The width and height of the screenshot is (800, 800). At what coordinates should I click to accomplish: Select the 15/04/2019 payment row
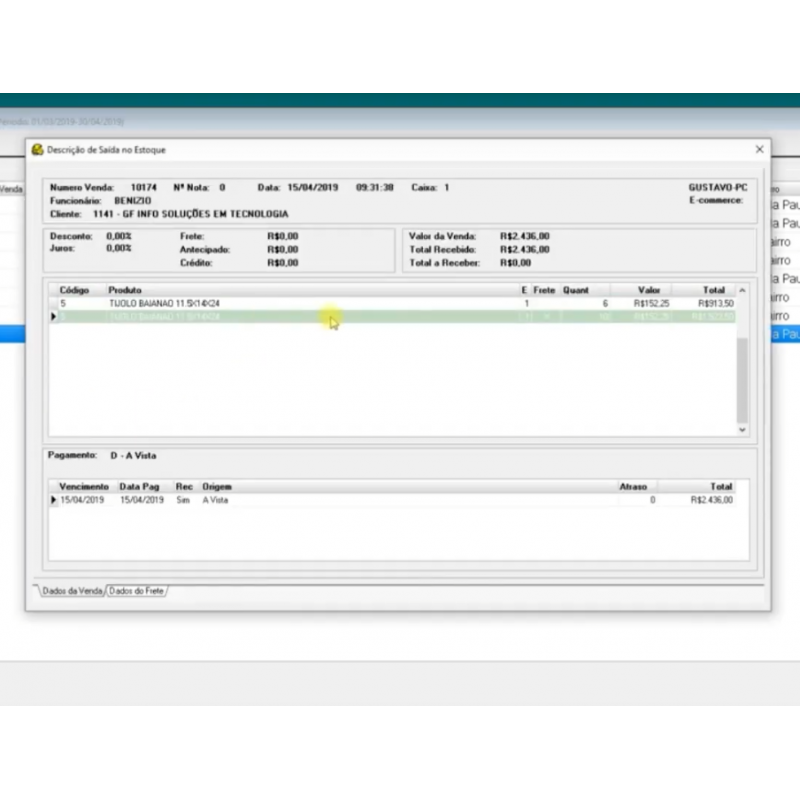click(x=300, y=500)
